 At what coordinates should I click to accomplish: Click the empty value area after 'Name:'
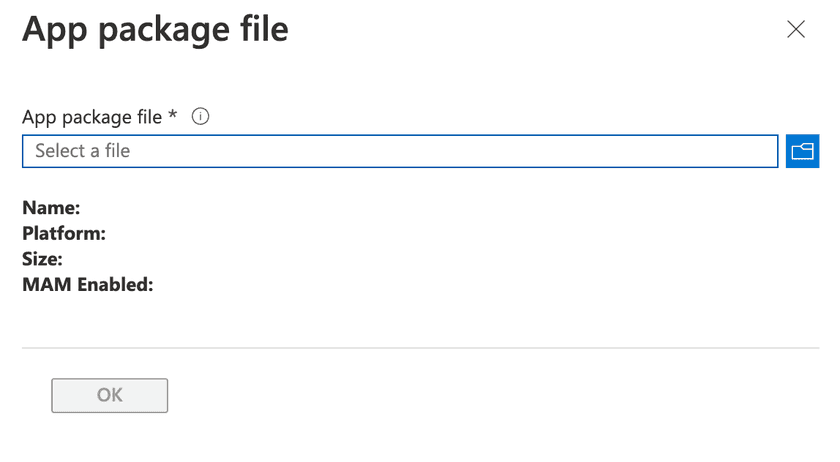point(200,208)
